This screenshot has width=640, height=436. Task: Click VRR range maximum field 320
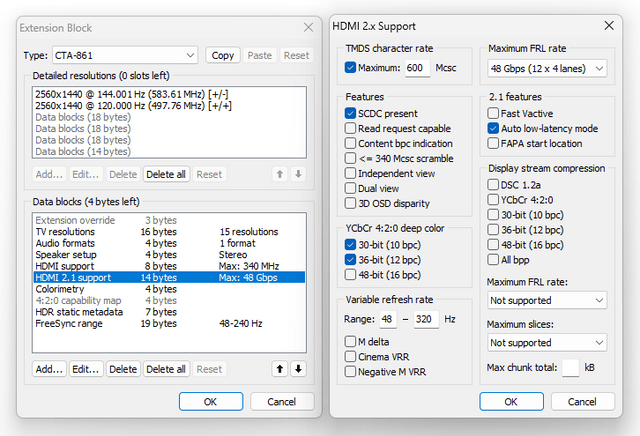coord(426,319)
